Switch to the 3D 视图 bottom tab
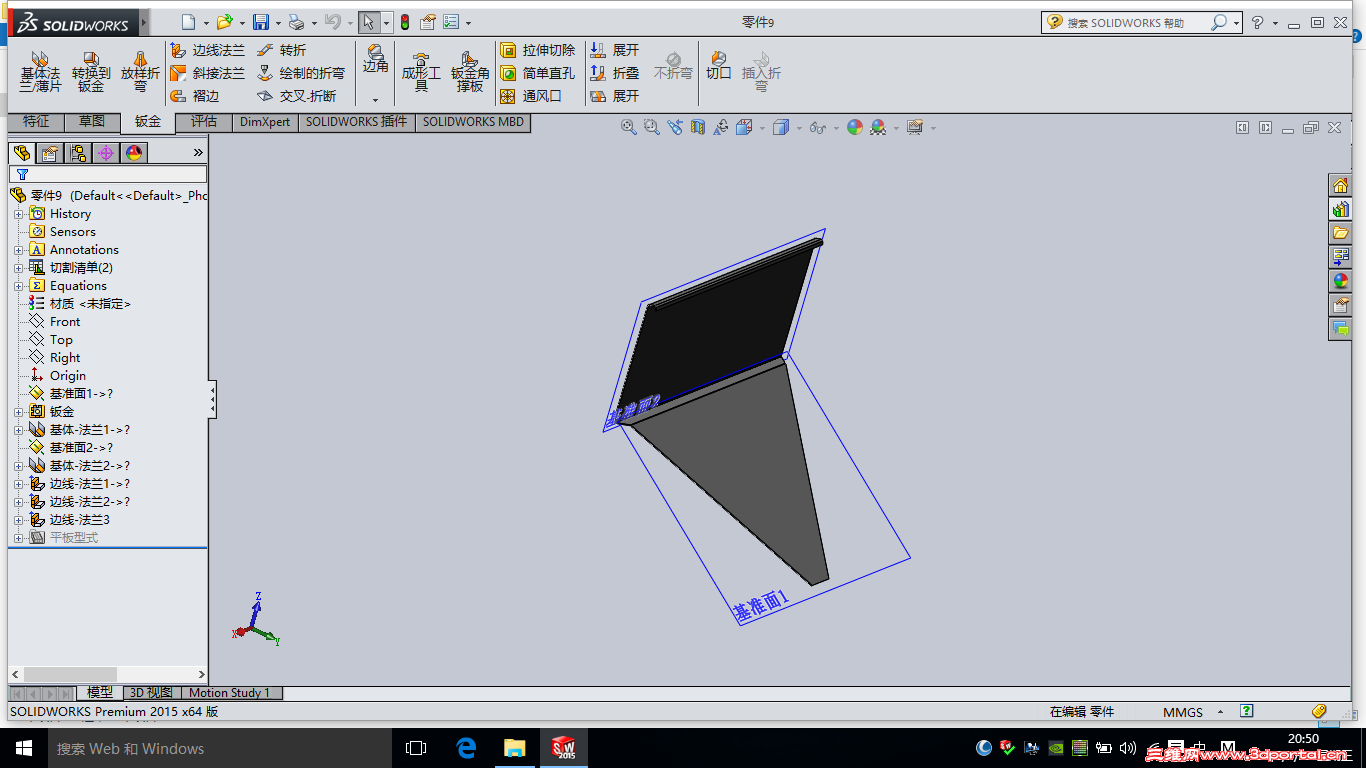 (152, 692)
